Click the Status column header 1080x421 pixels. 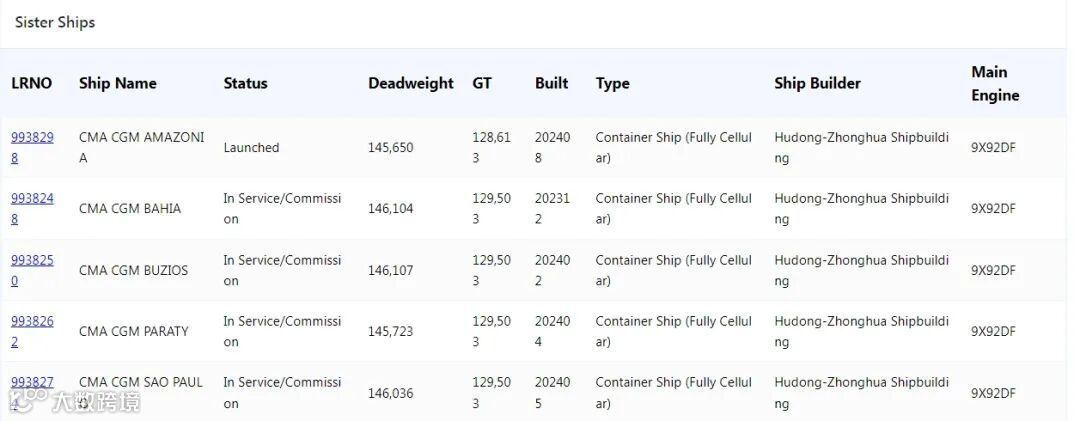pos(245,83)
